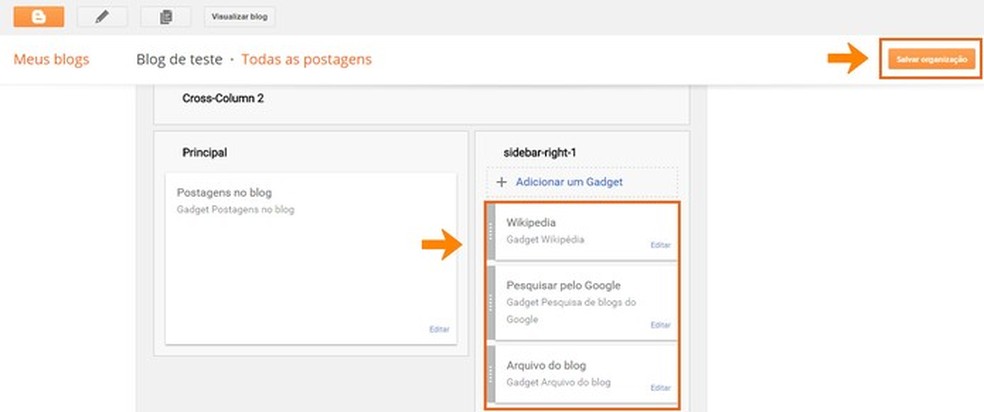This screenshot has height=412, width=984.
Task: Edit the Arquivo do blog gadget
Action: (660, 387)
